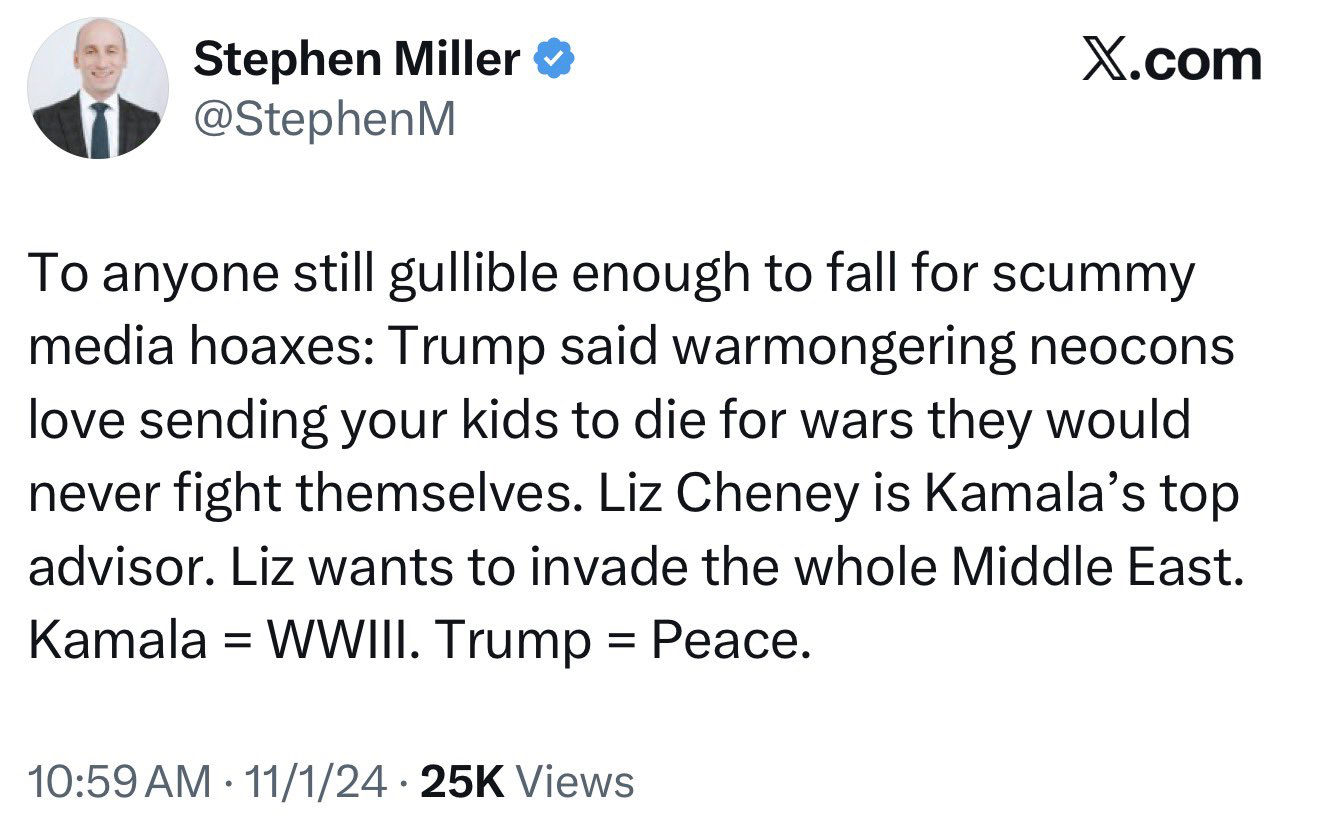The height and width of the screenshot is (831, 1320).
Task: Open the Stephen Miller display name
Action: click(x=356, y=61)
